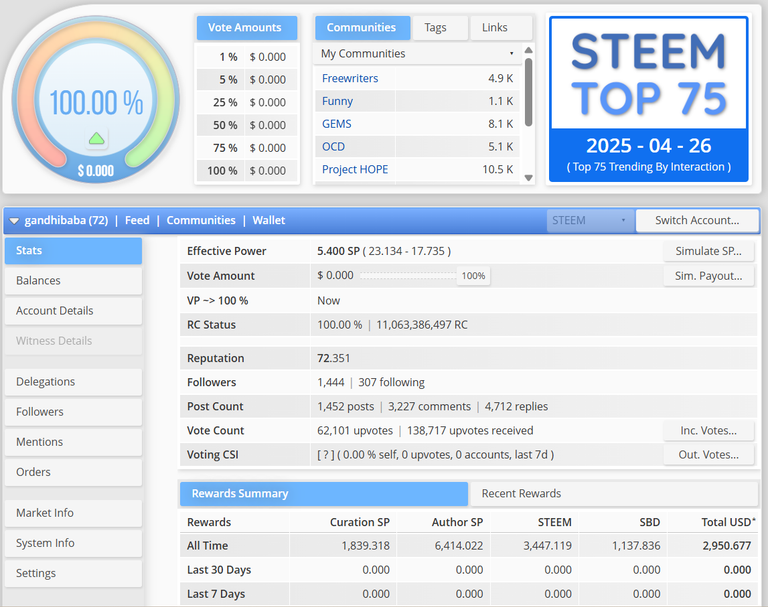Click the Last 7 Days rewards row label
This screenshot has width=768, height=607.
(x=216, y=594)
